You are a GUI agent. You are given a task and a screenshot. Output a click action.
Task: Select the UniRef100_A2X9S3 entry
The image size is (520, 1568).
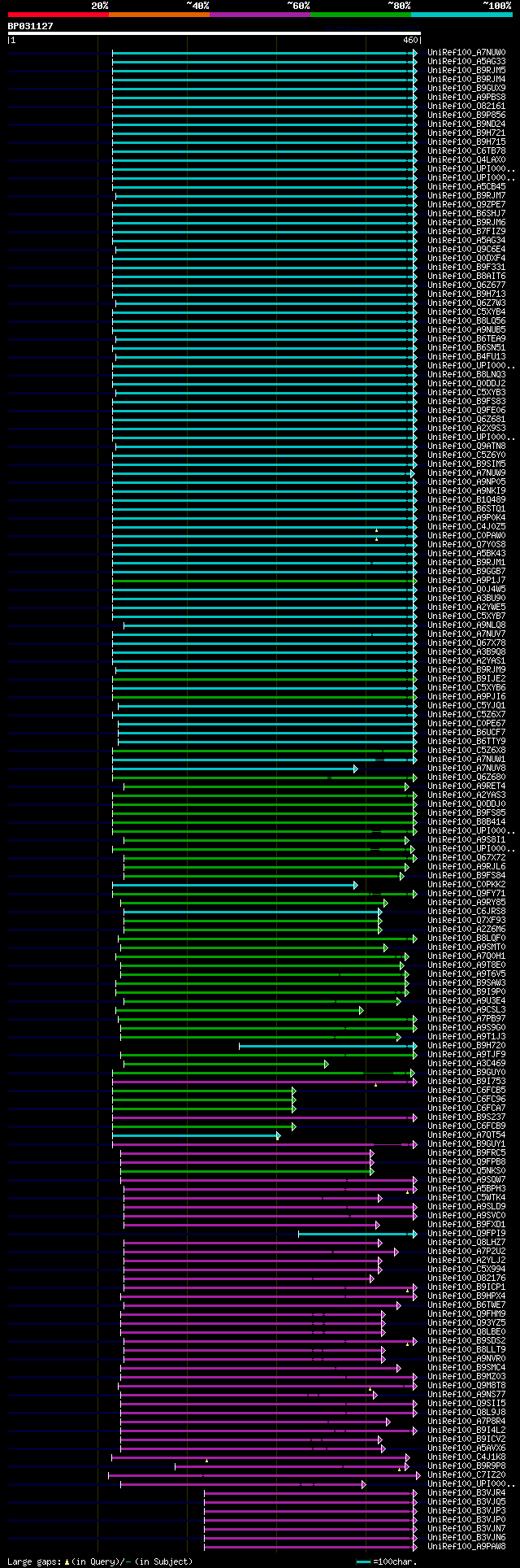(466, 428)
